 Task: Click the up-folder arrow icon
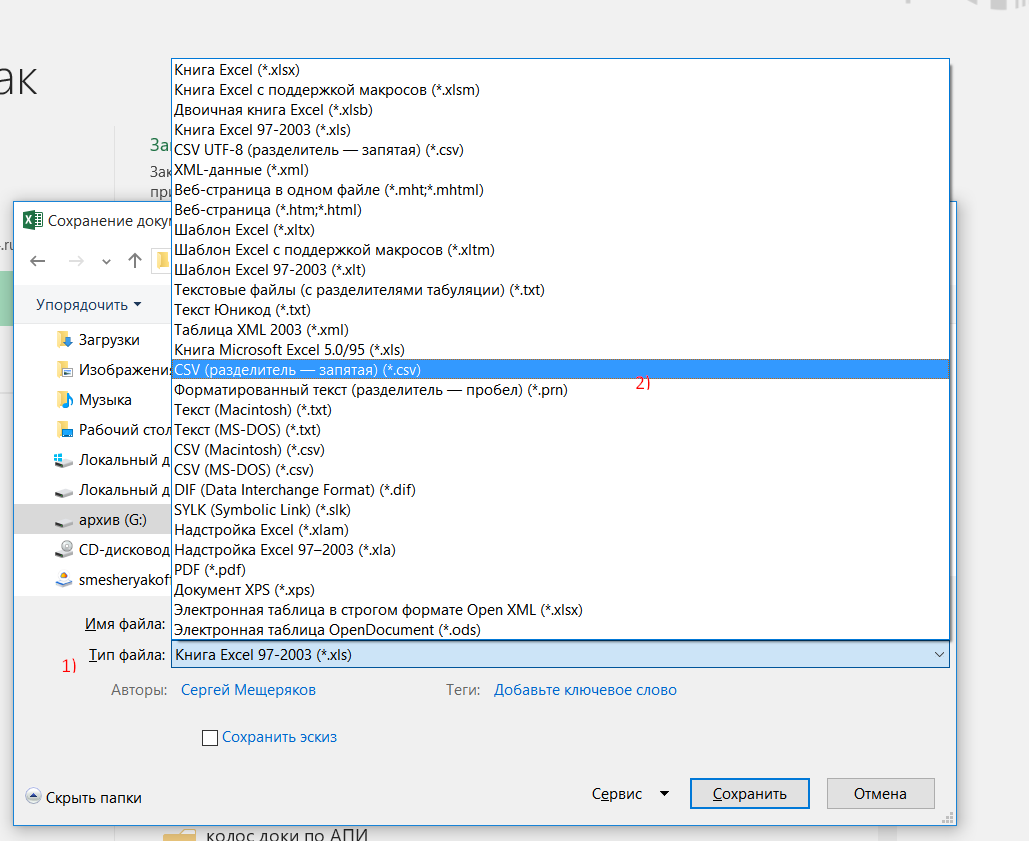pyautogui.click(x=135, y=261)
